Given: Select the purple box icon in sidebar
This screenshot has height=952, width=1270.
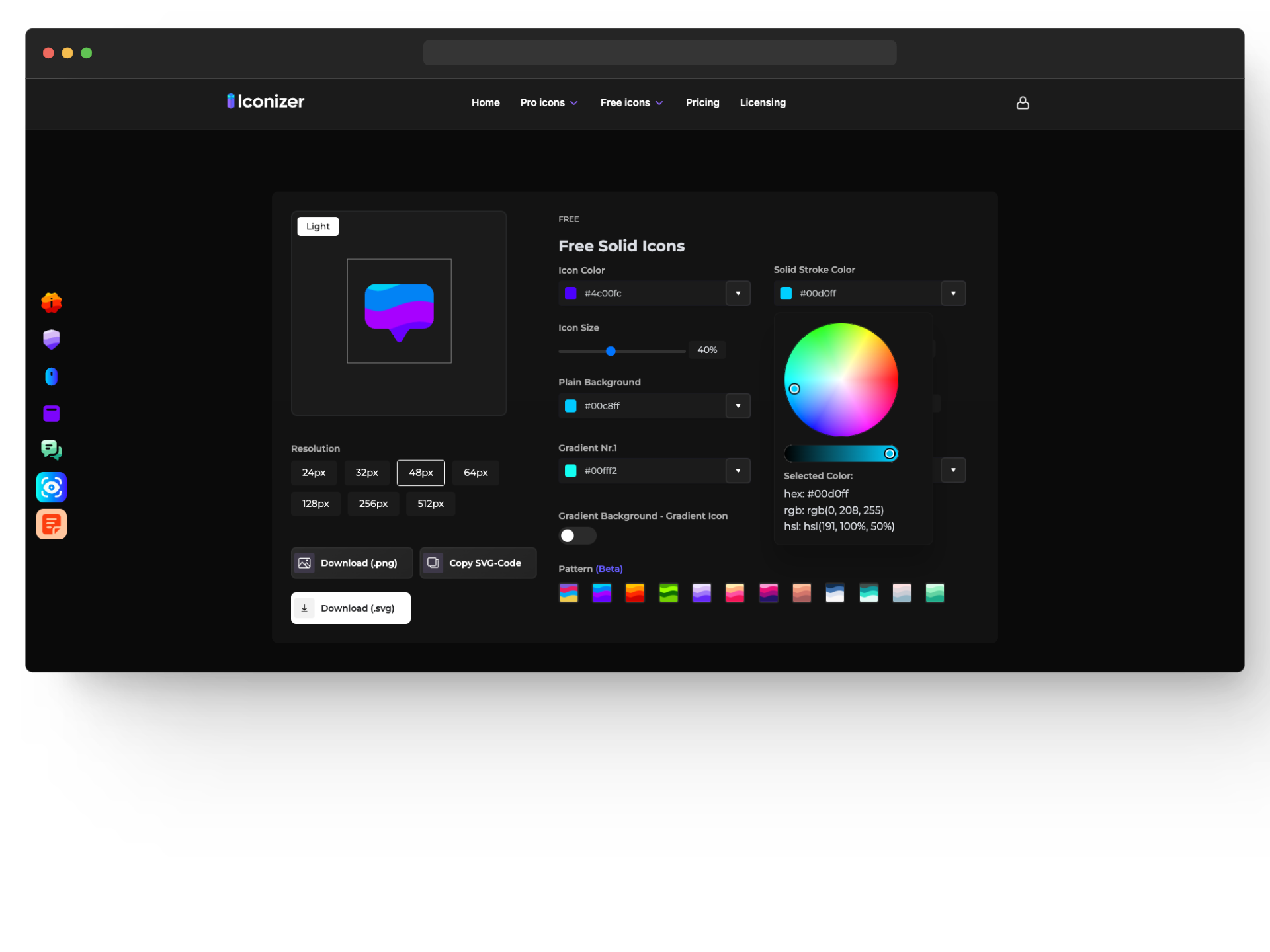Looking at the screenshot, I should (51, 413).
